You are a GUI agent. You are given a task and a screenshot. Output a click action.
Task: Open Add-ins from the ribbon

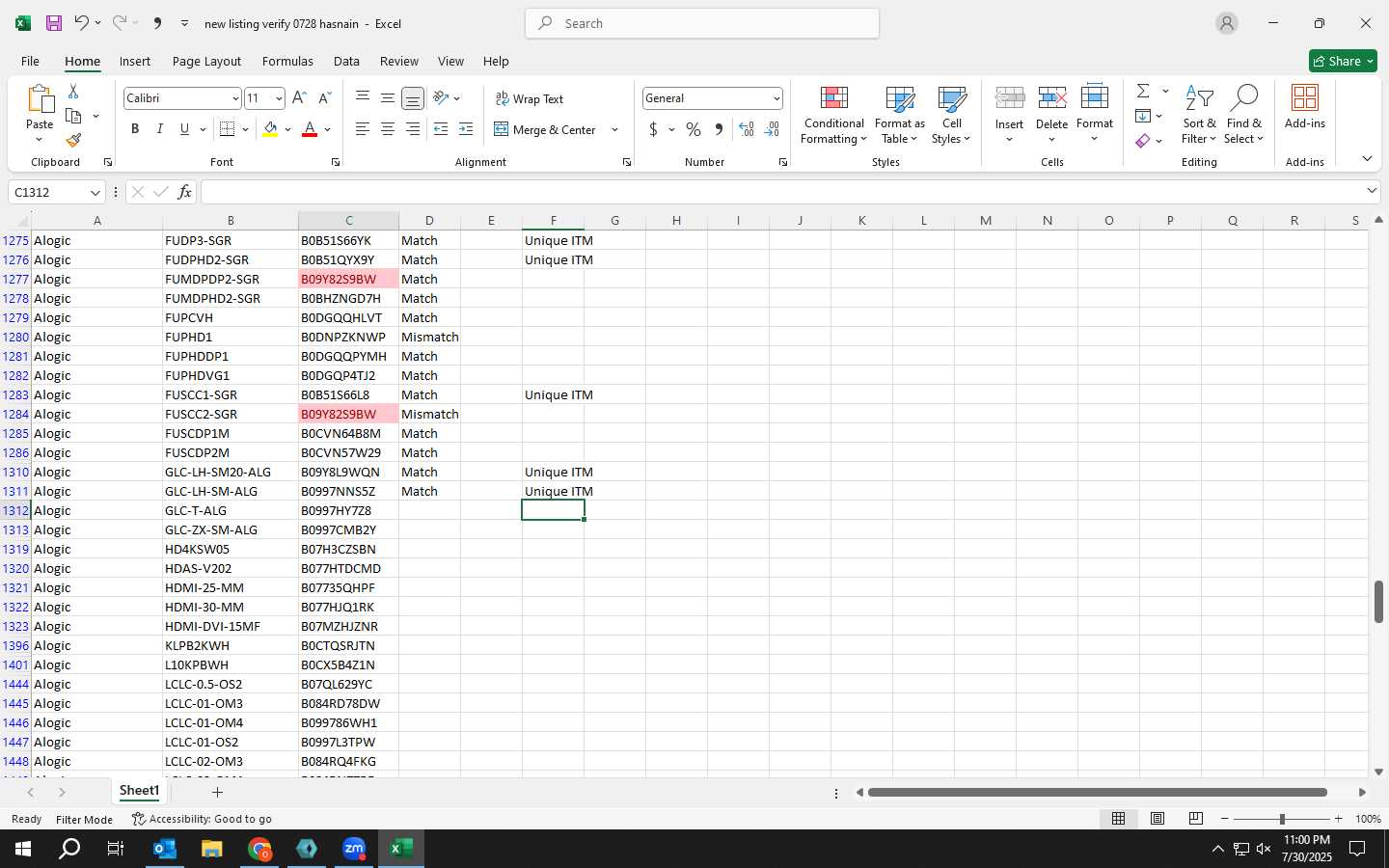(1305, 107)
